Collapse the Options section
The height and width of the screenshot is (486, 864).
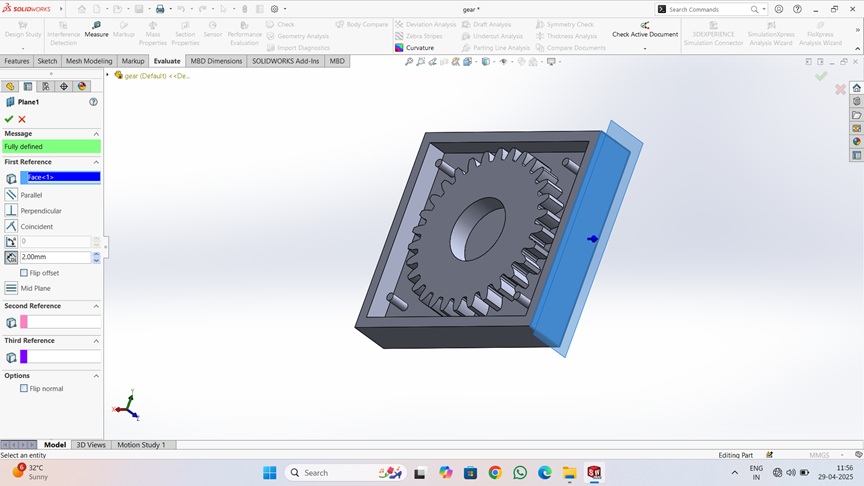coord(96,376)
